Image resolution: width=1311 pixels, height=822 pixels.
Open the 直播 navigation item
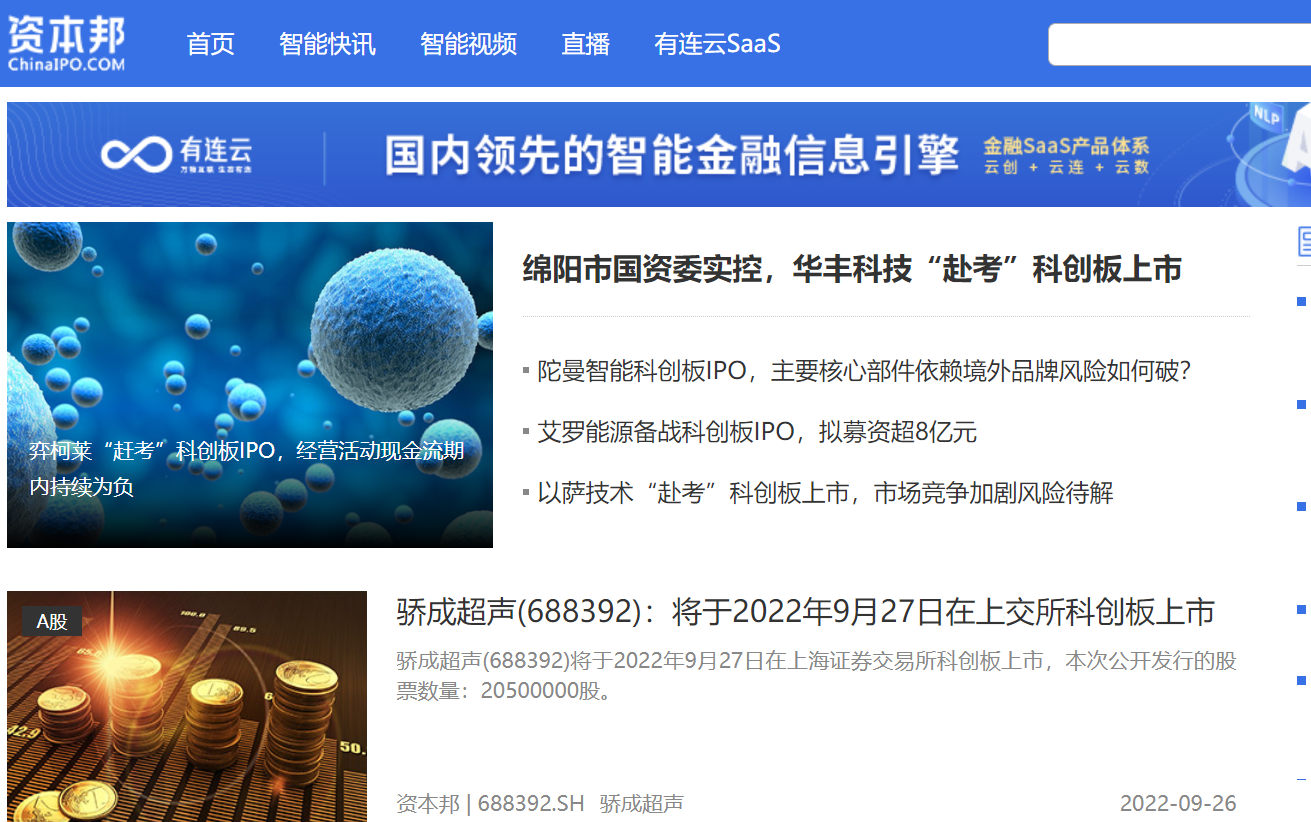click(x=585, y=44)
